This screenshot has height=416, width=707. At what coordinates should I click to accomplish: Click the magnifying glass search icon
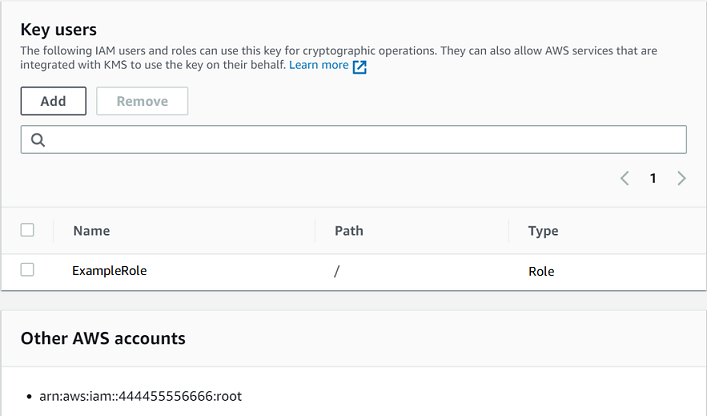pyautogui.click(x=38, y=140)
